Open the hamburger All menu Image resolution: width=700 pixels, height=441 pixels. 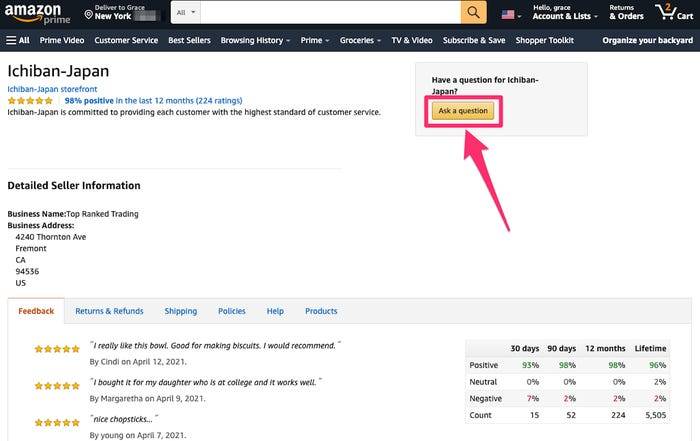(18, 40)
